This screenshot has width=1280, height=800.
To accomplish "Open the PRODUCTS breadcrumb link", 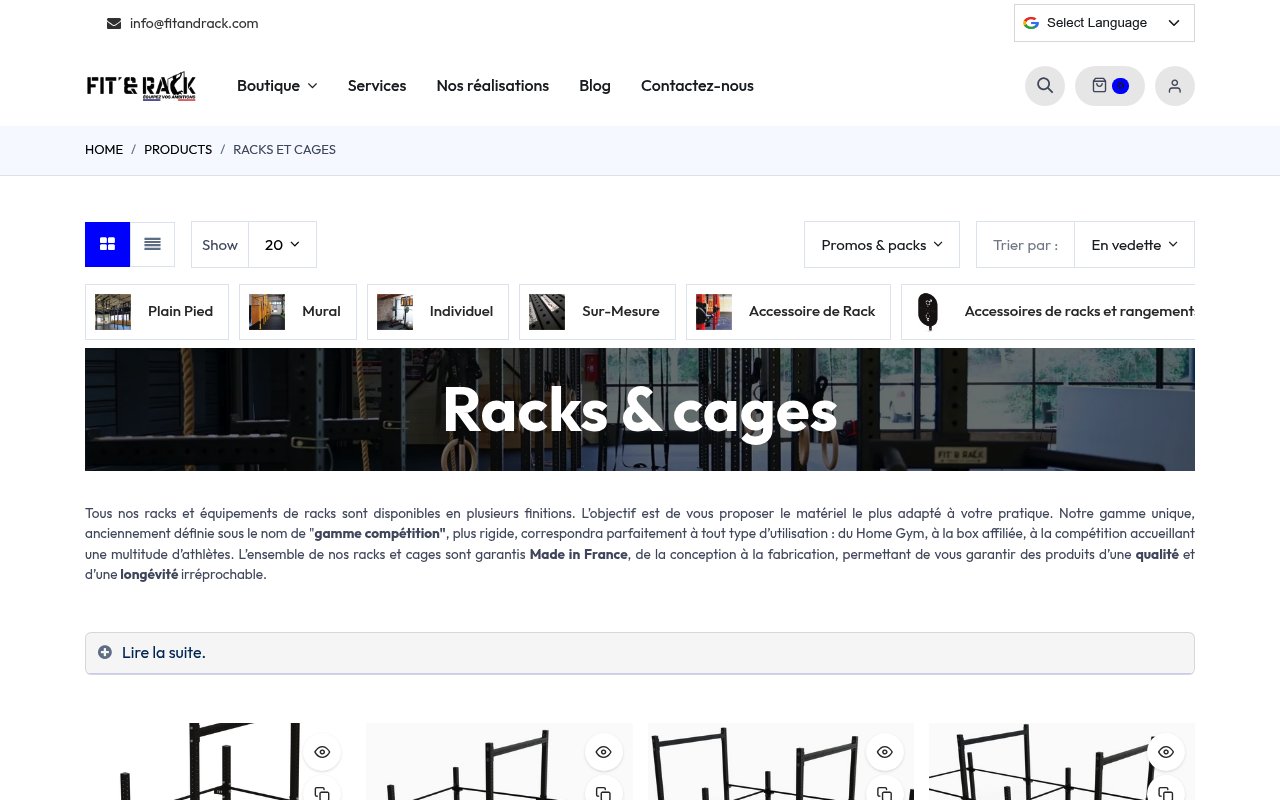I will point(178,149).
